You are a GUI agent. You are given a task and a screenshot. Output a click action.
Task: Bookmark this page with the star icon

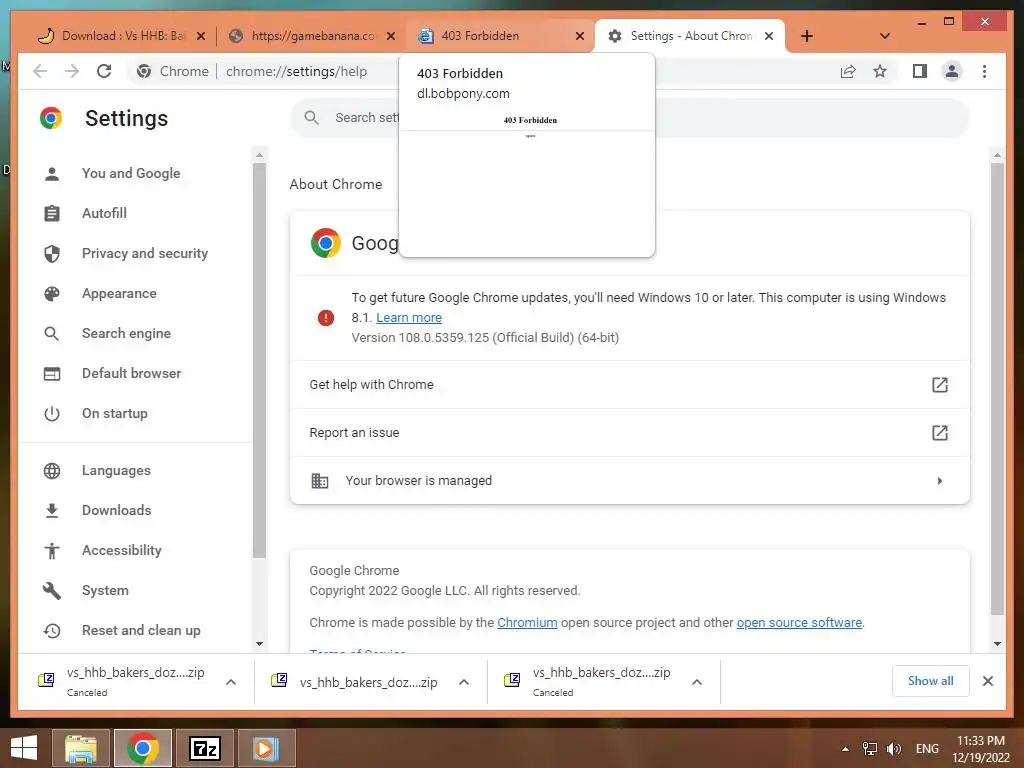point(880,71)
